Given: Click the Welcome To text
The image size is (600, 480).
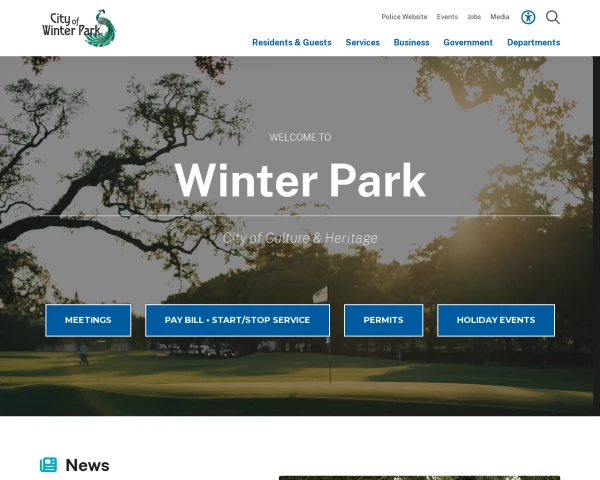Looking at the screenshot, I should 300,137.
